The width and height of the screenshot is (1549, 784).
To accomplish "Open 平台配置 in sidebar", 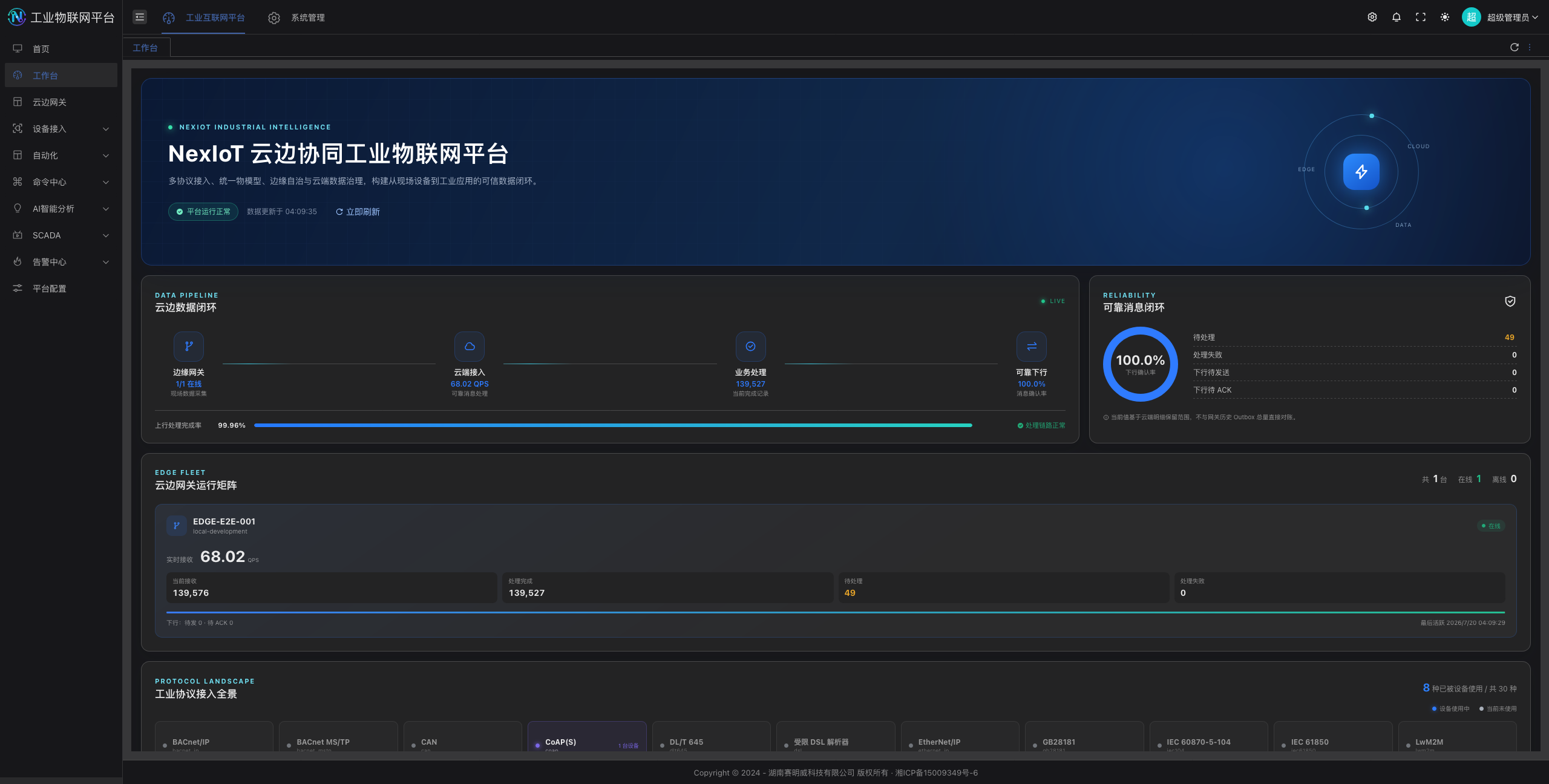I will click(x=61, y=288).
